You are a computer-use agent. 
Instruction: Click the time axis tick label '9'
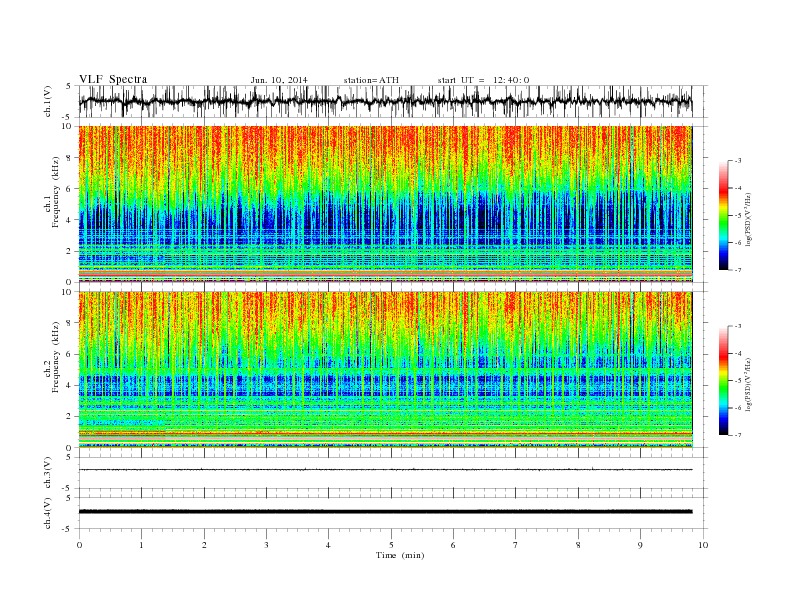640,545
